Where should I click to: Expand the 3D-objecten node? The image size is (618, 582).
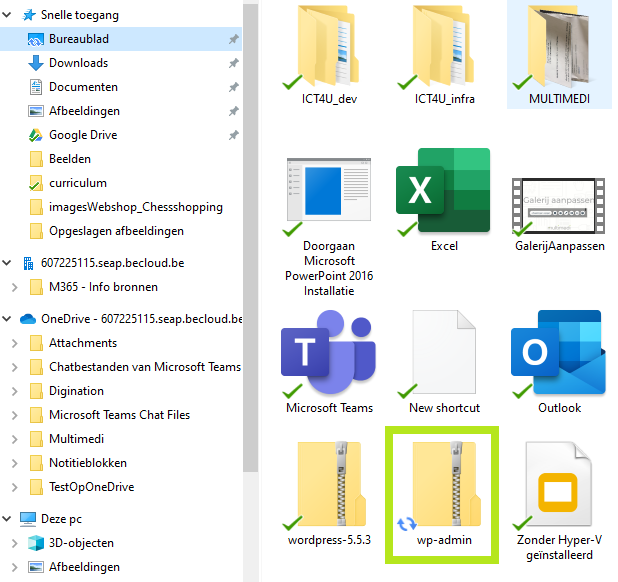click(x=15, y=543)
